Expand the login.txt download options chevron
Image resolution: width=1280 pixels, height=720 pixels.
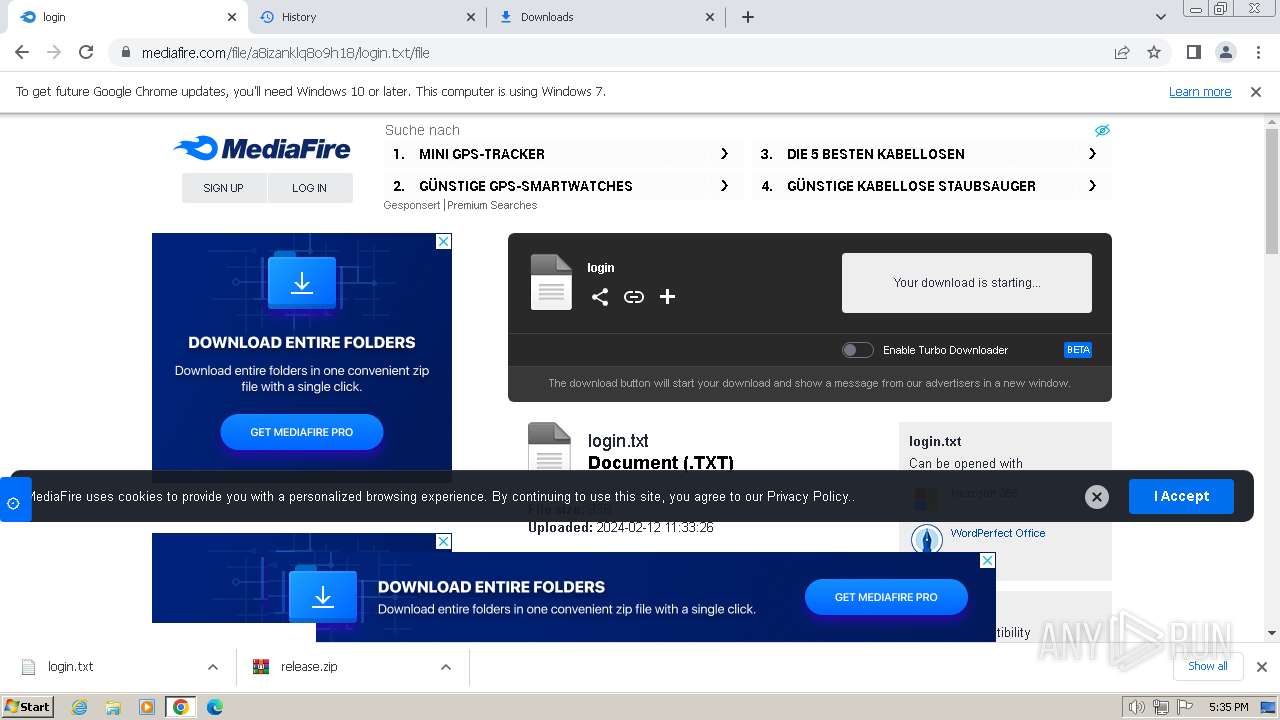213,667
